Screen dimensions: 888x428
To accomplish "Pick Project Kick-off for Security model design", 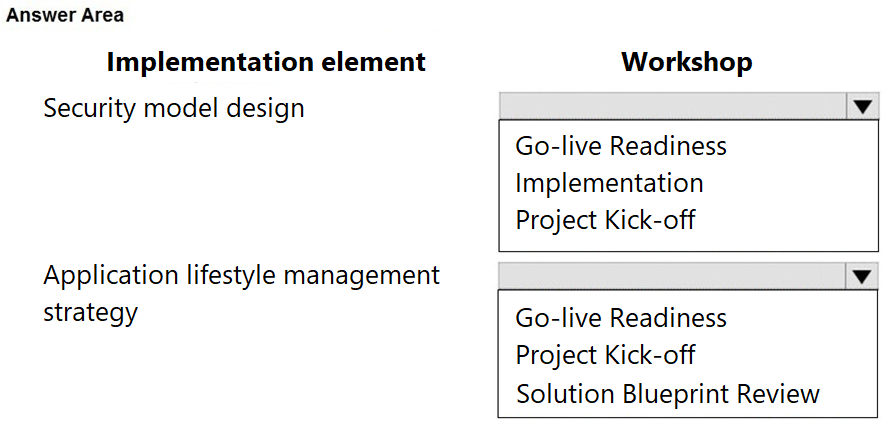I will coord(605,220).
